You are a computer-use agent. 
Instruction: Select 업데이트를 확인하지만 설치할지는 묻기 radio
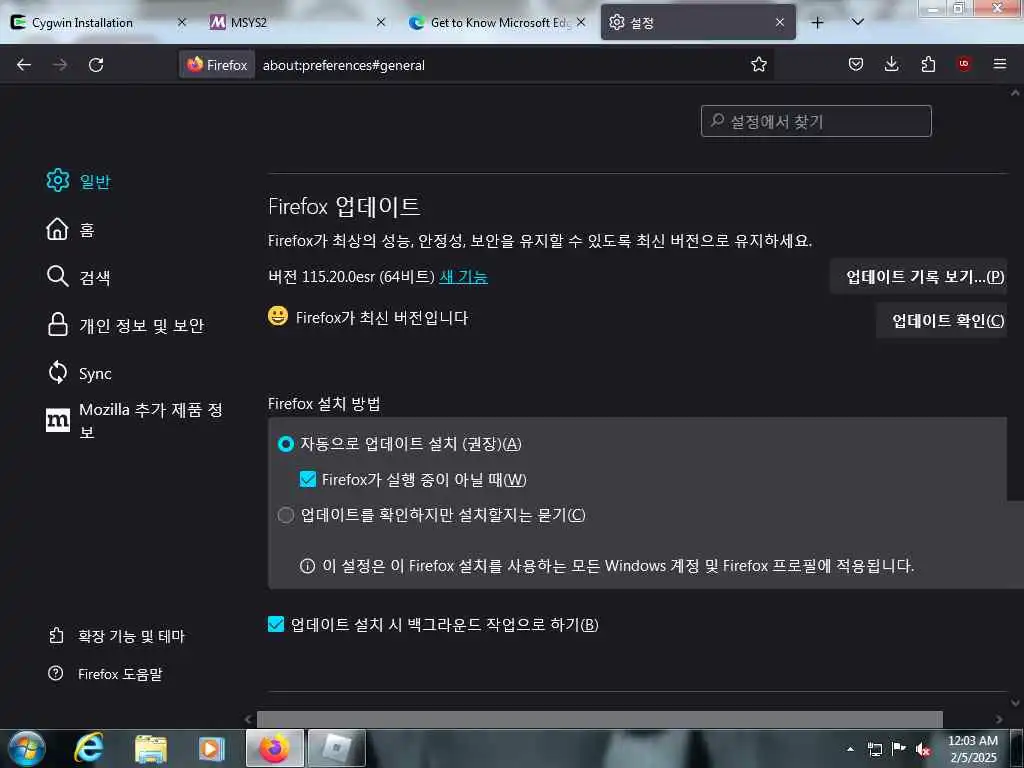point(285,515)
